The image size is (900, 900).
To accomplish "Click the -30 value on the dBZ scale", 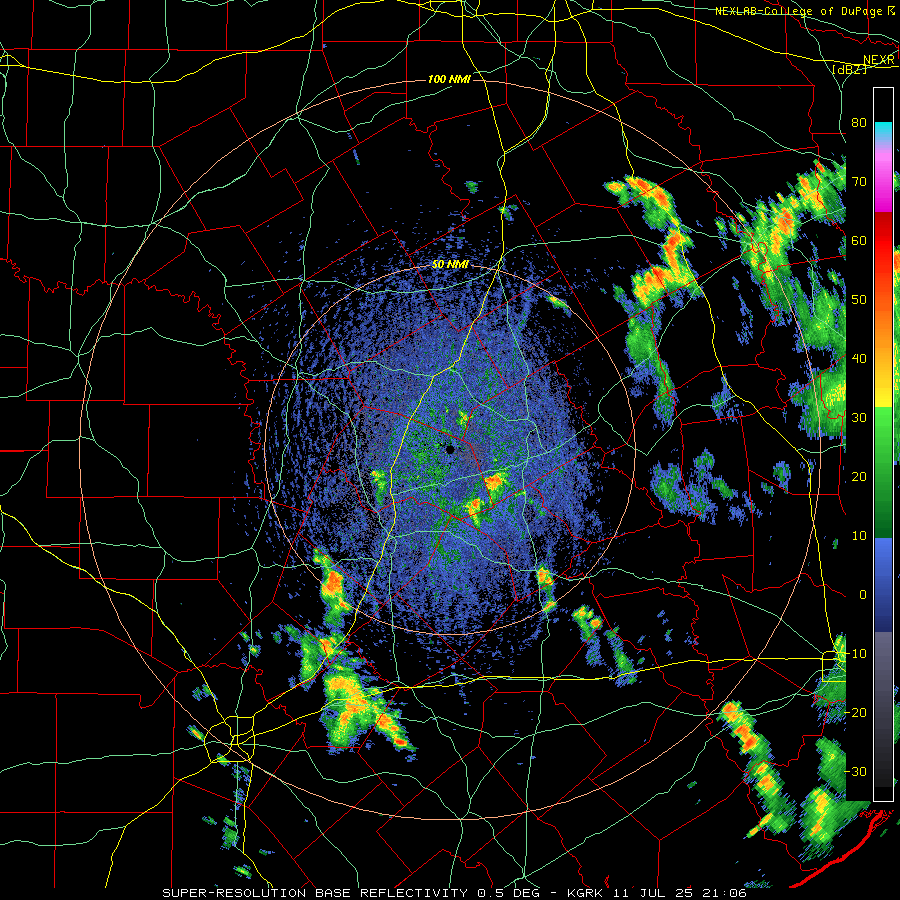I will click(x=855, y=771).
